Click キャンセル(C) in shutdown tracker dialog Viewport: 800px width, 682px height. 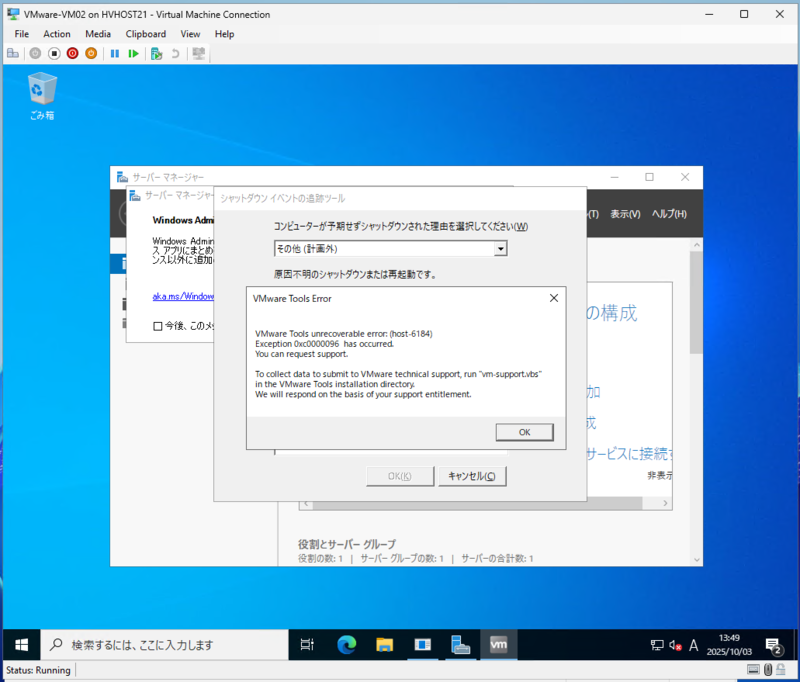(472, 476)
